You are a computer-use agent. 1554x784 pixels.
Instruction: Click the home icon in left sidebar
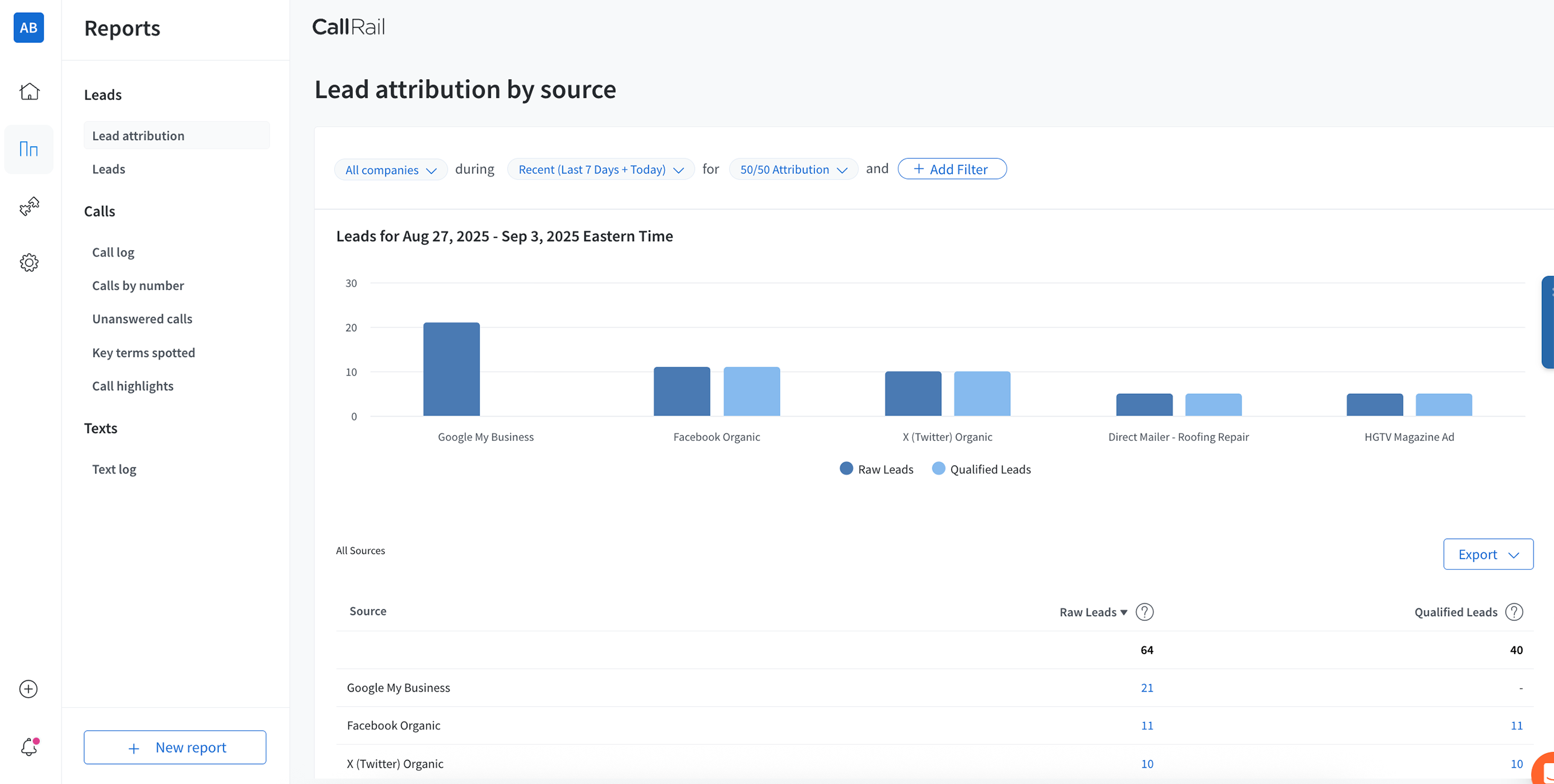pos(29,92)
